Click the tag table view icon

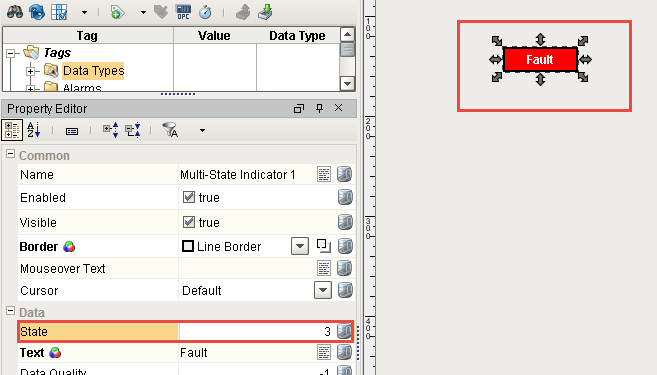click(x=59, y=12)
